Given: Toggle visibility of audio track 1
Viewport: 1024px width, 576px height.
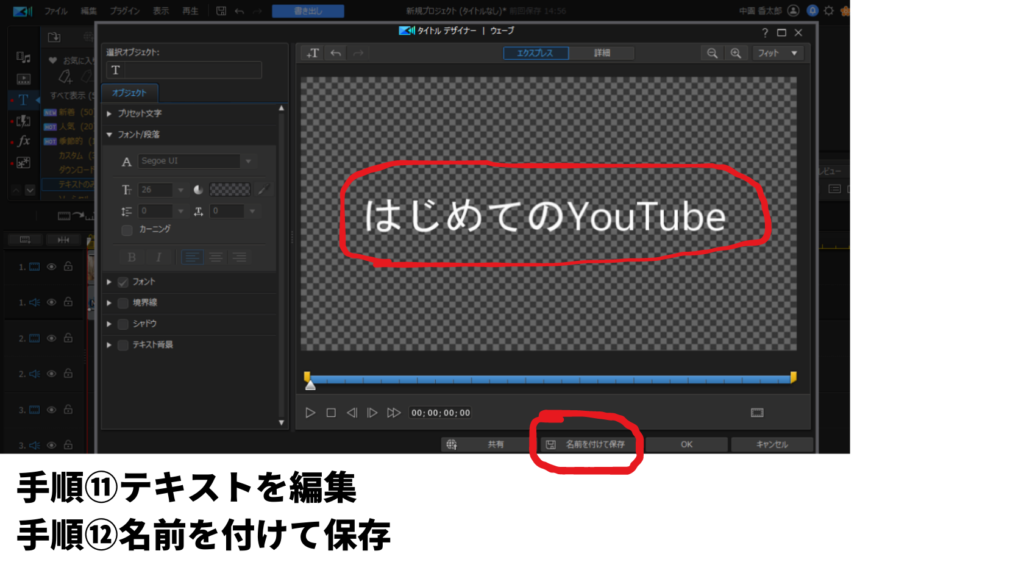Looking at the screenshot, I should pyautogui.click(x=51, y=302).
